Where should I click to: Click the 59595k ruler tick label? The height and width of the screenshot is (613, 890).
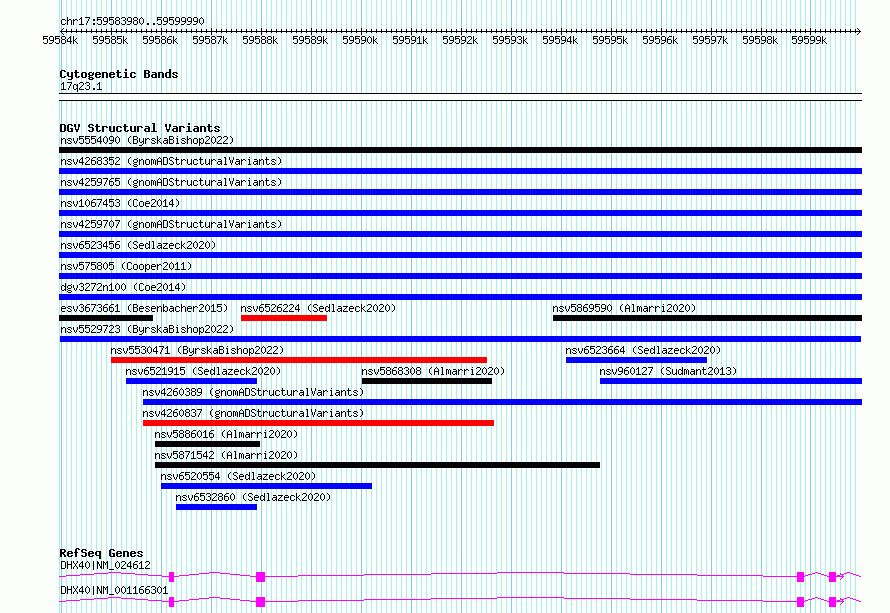[x=610, y=40]
